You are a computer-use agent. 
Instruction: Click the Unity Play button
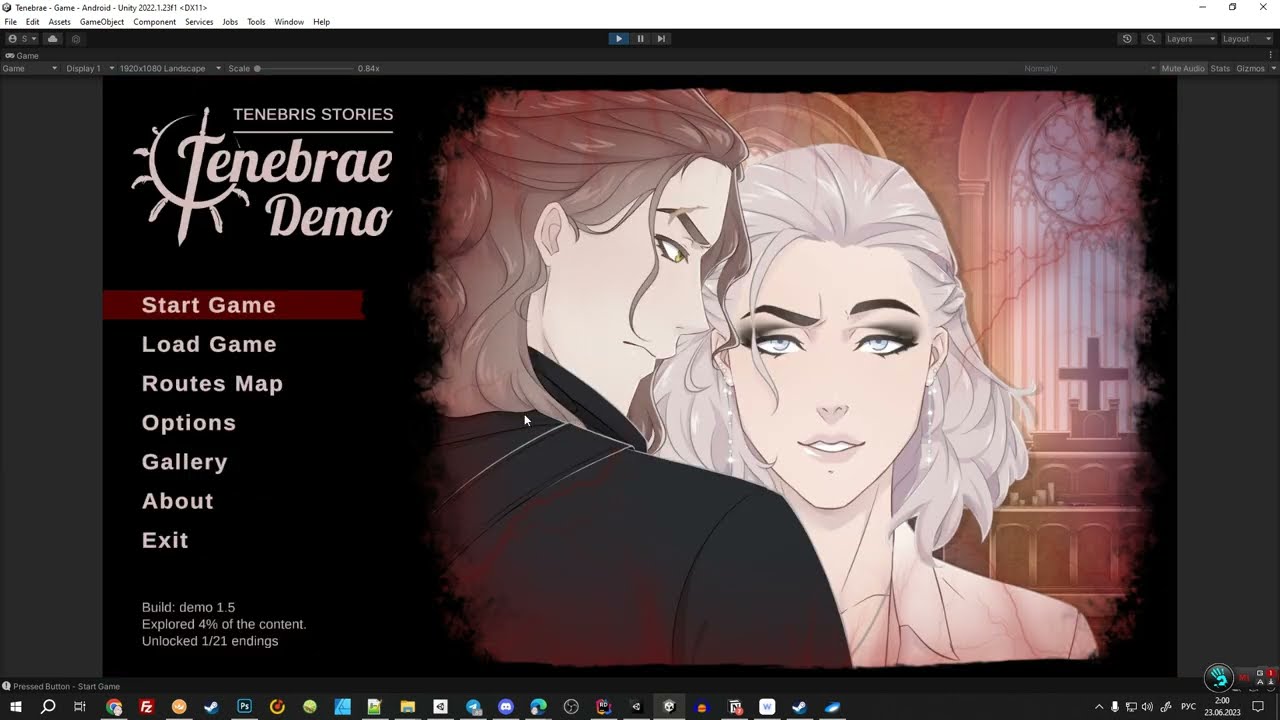[x=619, y=39]
